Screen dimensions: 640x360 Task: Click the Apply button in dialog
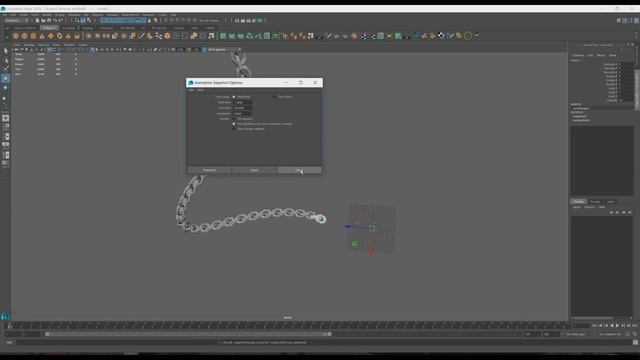coord(254,170)
